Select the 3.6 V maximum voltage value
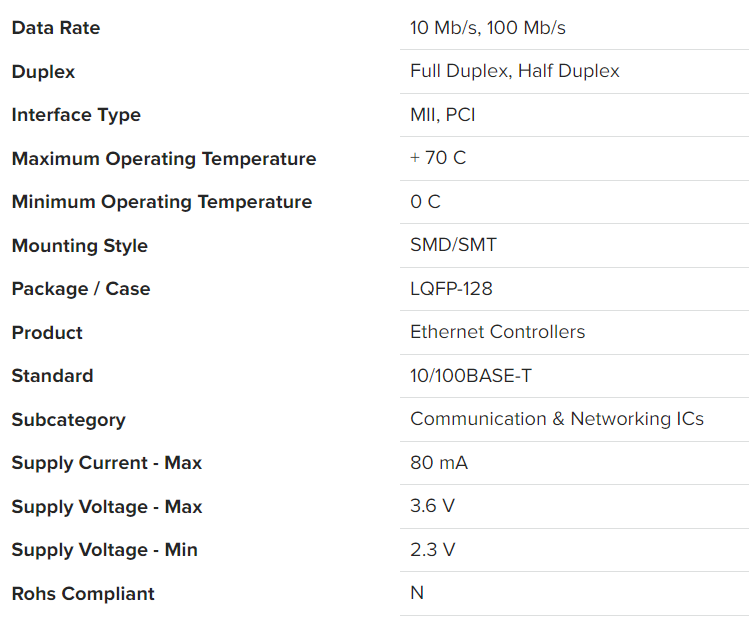Screen dimensions: 749x630 [432, 506]
